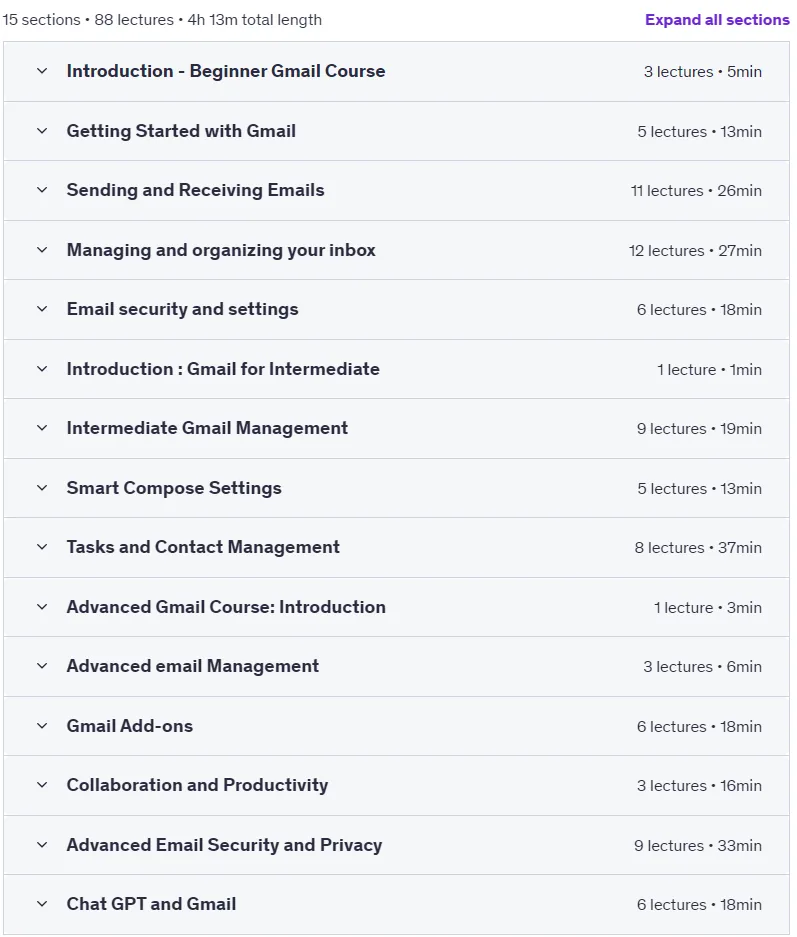Click the 12 lectures • 27min section summary
Image resolution: width=797 pixels, height=937 pixels.
click(x=695, y=250)
